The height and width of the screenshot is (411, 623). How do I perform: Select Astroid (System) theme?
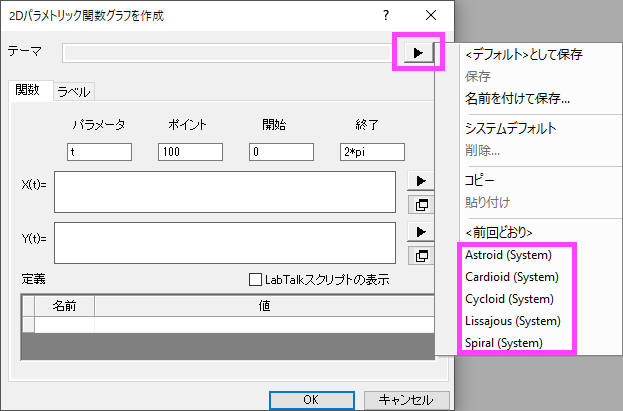pos(509,255)
